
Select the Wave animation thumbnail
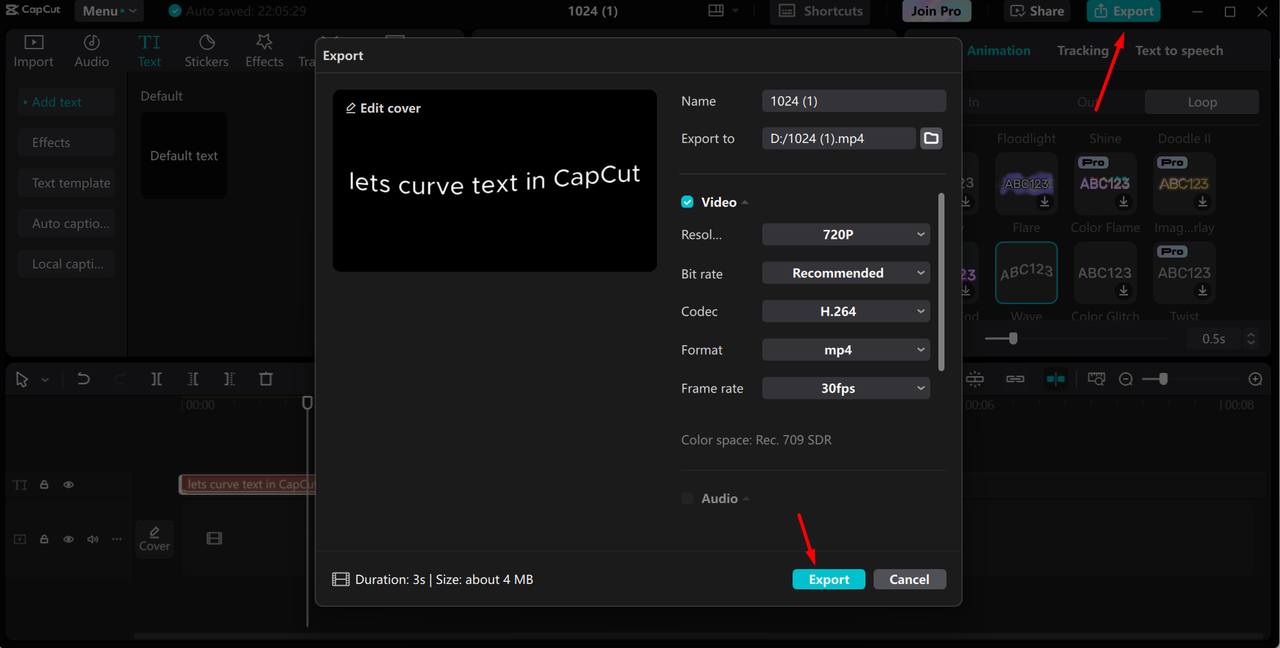(1026, 272)
